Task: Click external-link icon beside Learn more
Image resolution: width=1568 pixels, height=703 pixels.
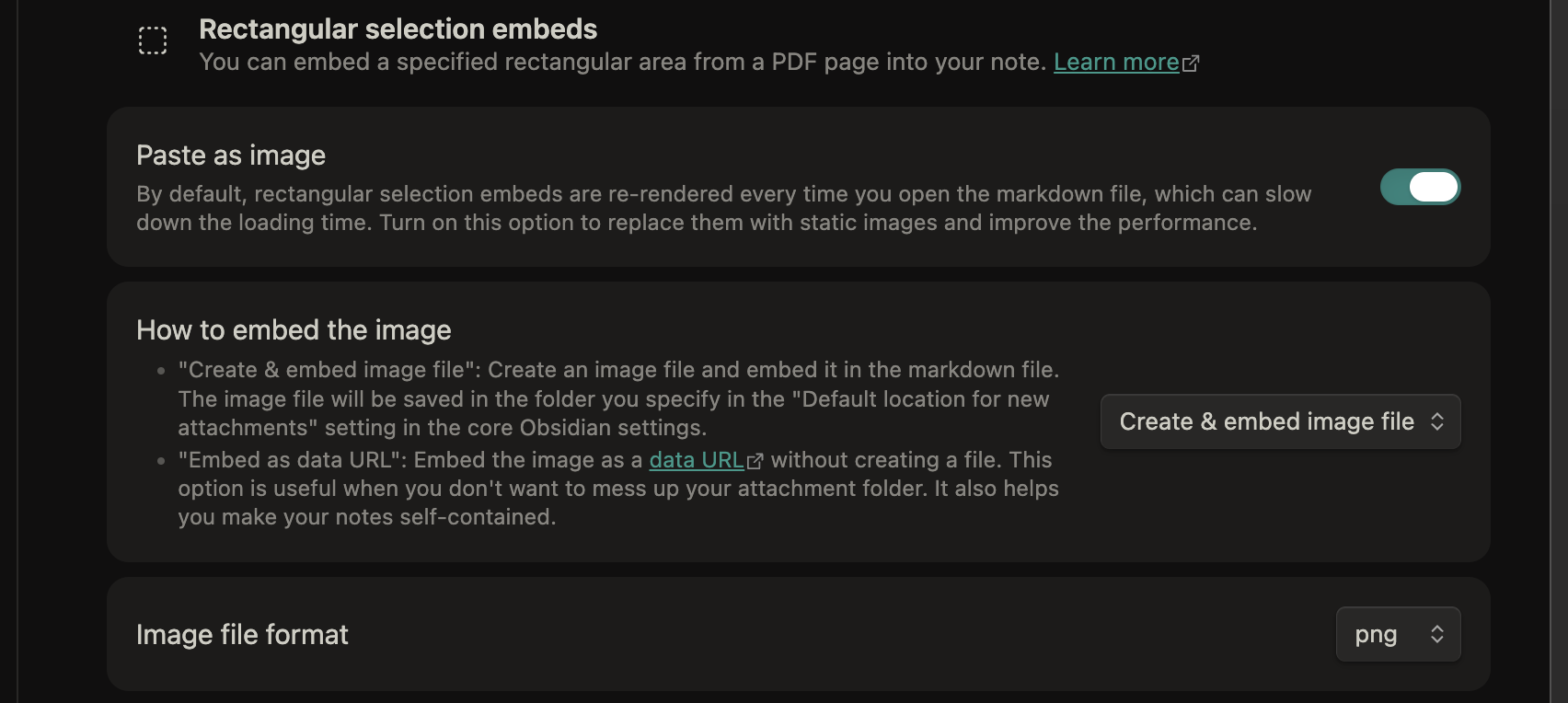Action: pyautogui.click(x=1191, y=63)
